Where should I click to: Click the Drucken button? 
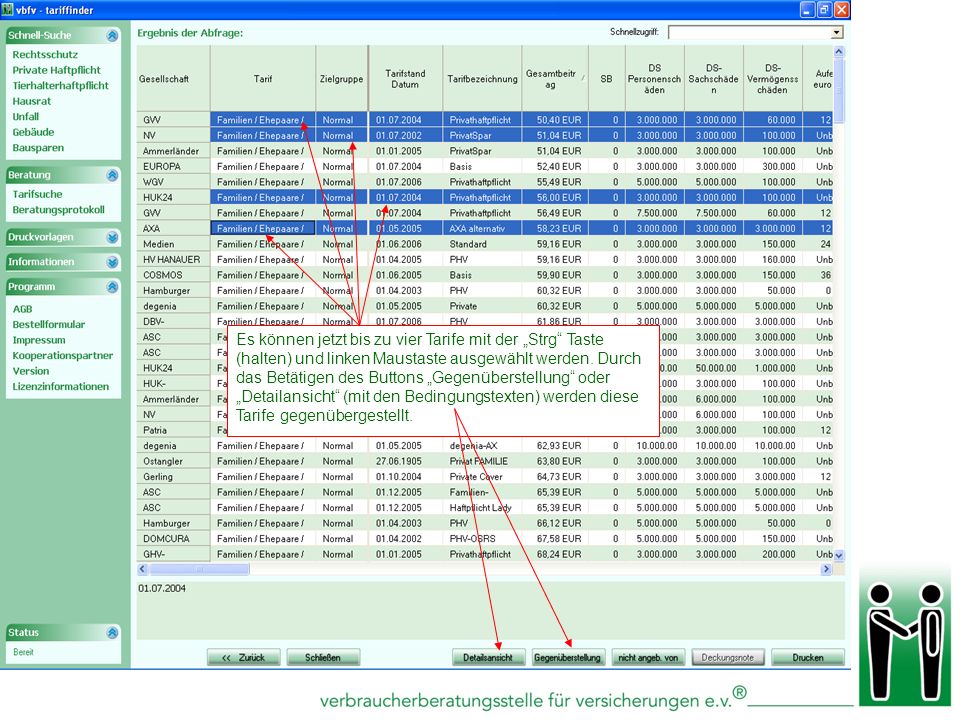pos(808,658)
